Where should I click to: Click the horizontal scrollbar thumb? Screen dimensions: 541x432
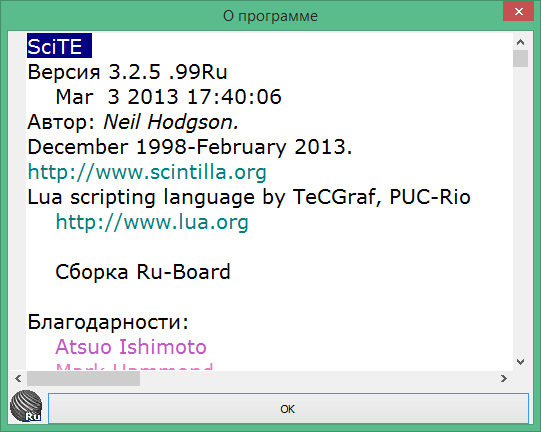(83, 379)
